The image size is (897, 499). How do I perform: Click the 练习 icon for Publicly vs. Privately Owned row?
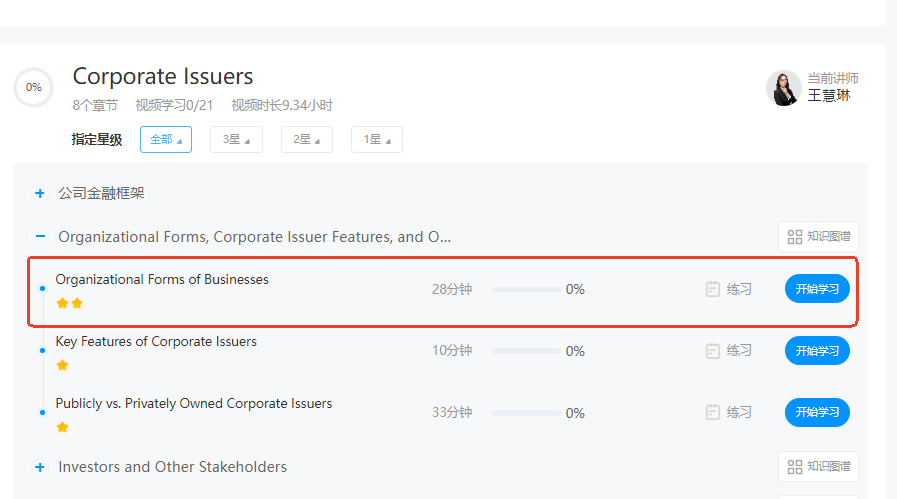tap(713, 412)
